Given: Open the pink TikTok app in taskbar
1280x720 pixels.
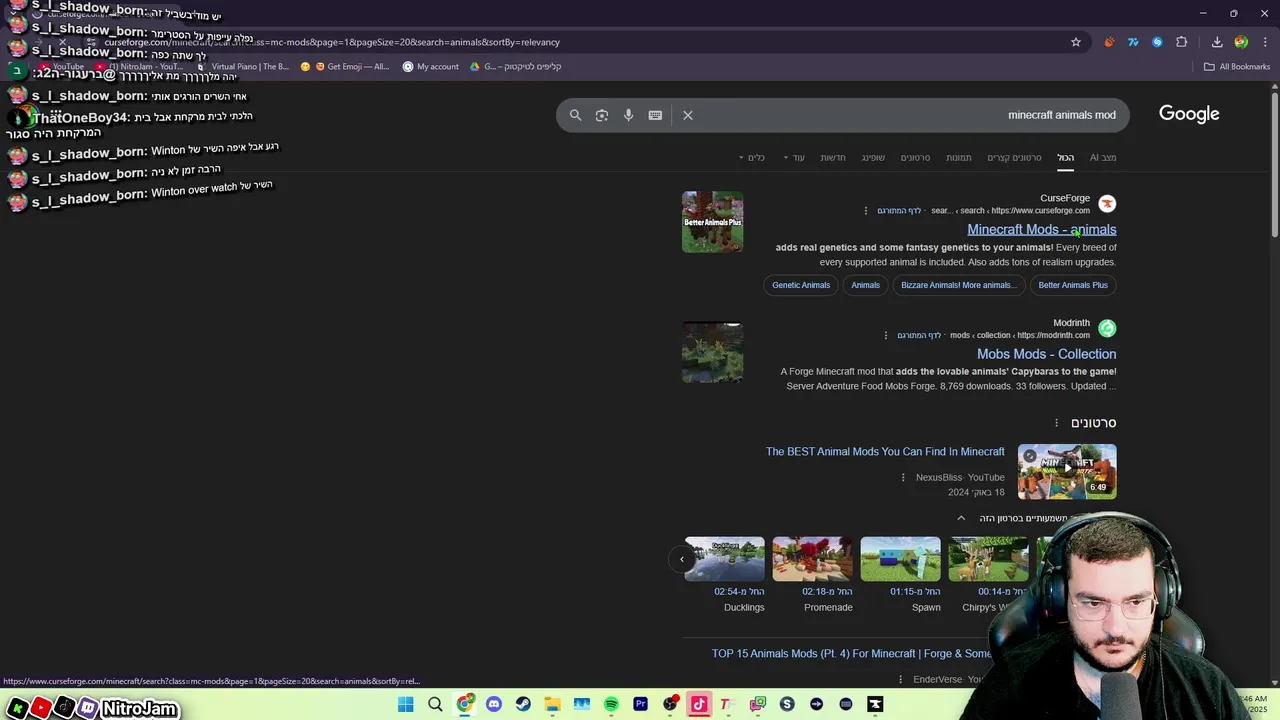Looking at the screenshot, I should tap(699, 705).
